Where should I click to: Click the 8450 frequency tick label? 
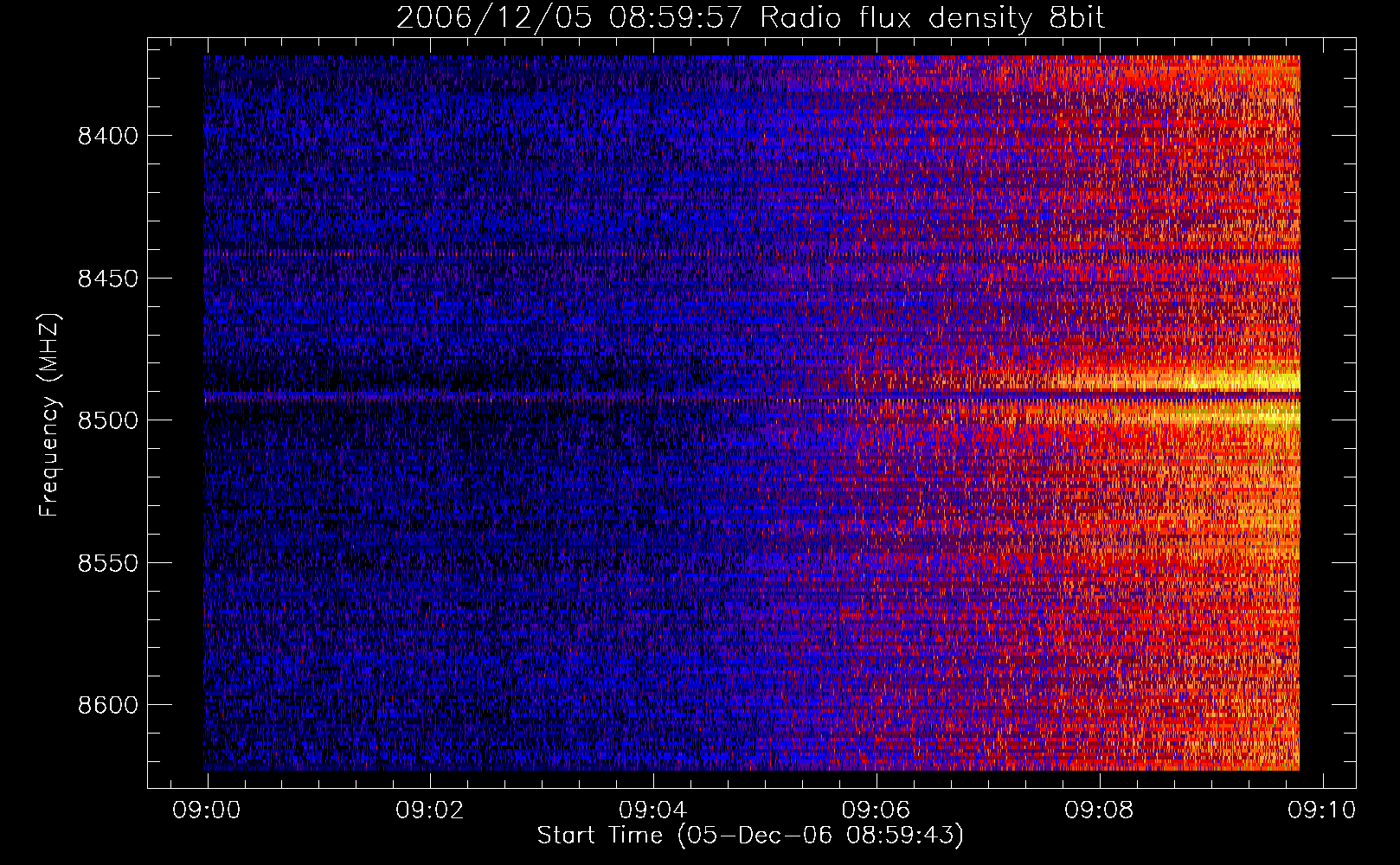tap(108, 279)
